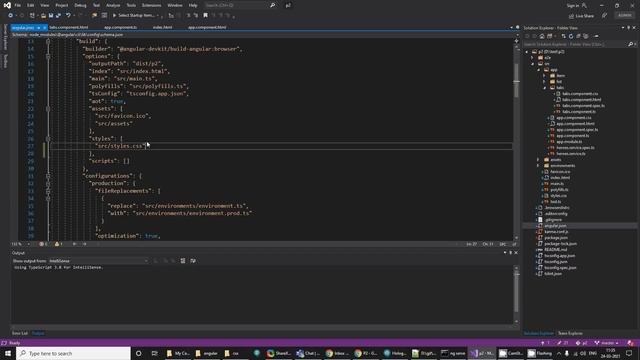The image size is (640, 360).
Task: Select app.module.ts in Solution Explorer
Action: coord(569,142)
